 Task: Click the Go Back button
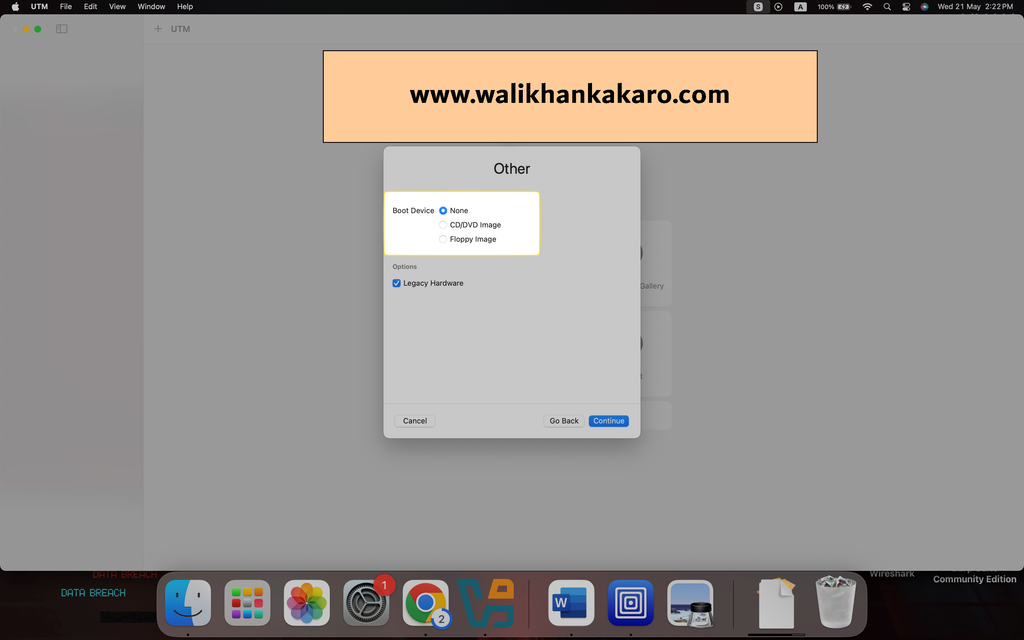coord(564,421)
